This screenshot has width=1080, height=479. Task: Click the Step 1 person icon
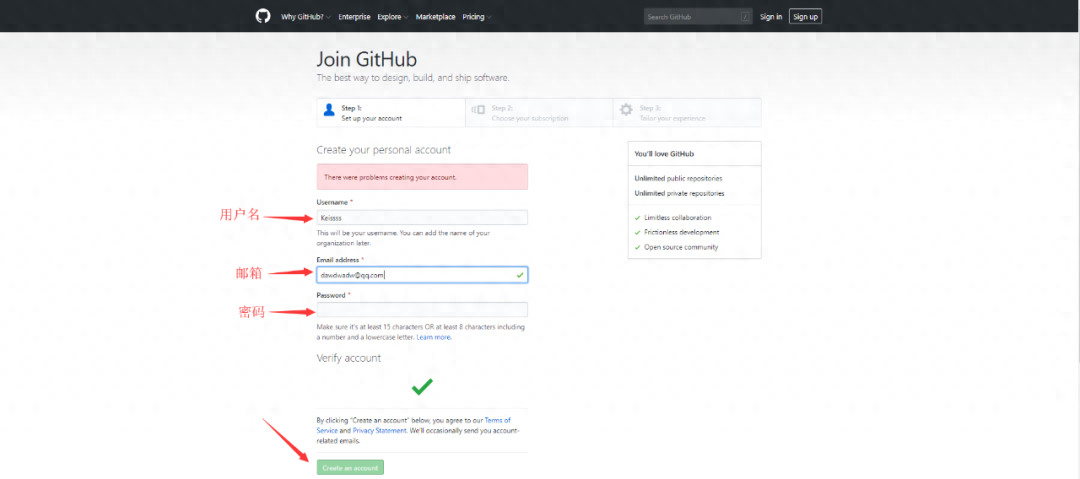click(329, 111)
